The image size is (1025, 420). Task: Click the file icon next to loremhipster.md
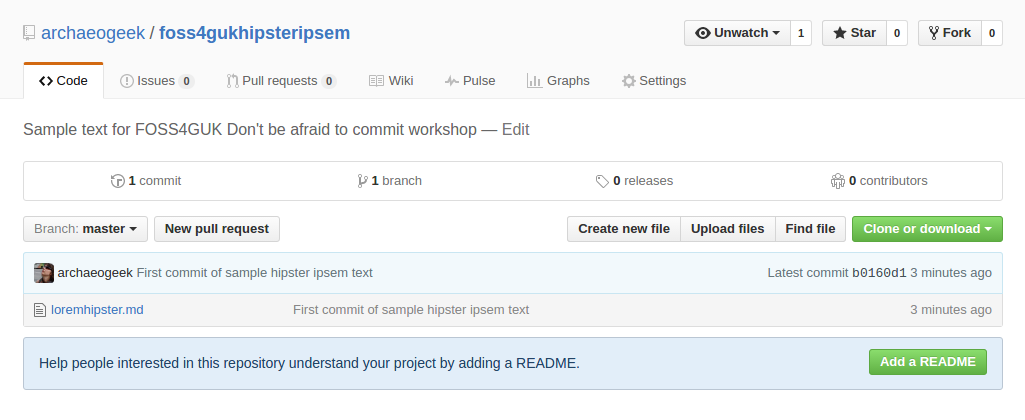coord(40,309)
